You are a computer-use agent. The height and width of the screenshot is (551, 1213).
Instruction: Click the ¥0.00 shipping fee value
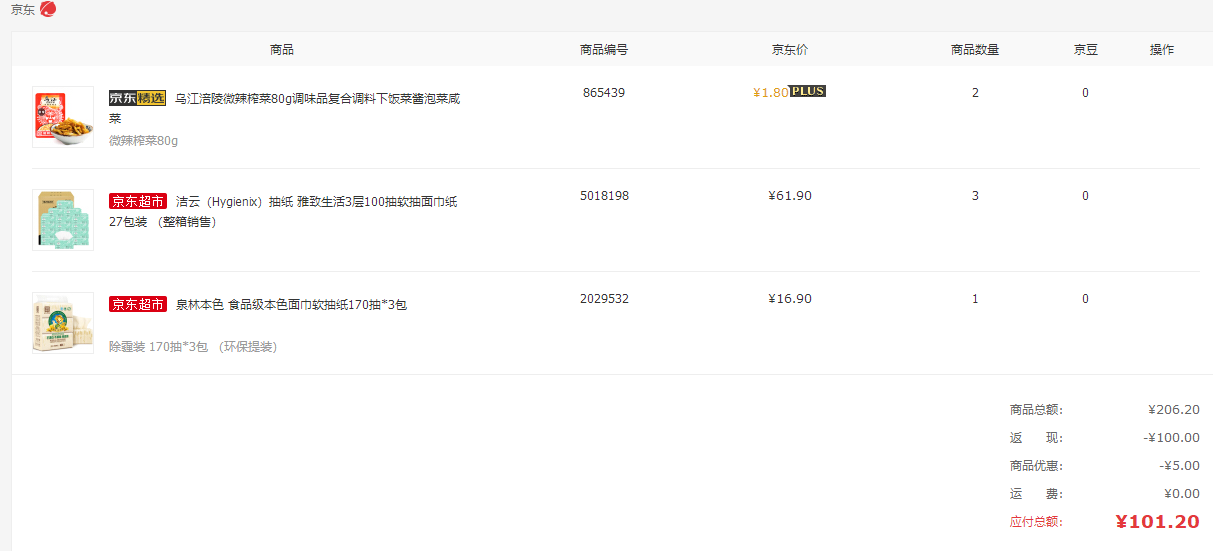click(x=1182, y=493)
